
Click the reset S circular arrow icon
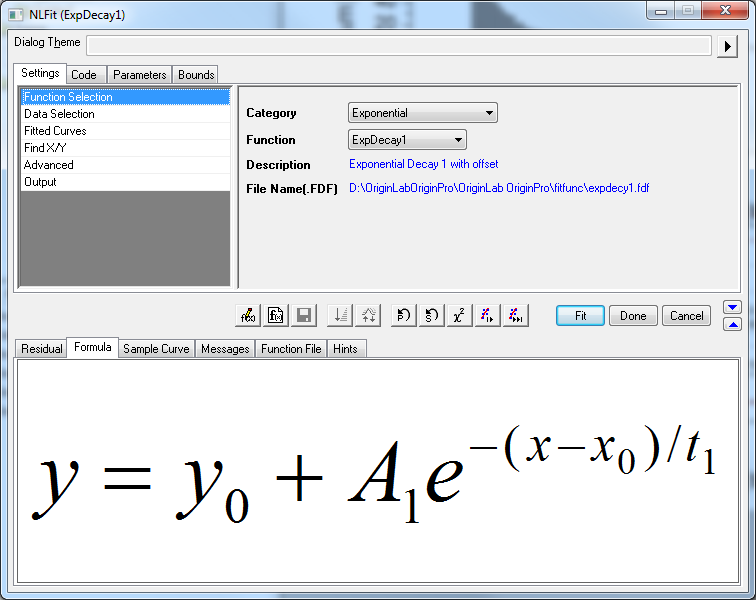click(432, 315)
